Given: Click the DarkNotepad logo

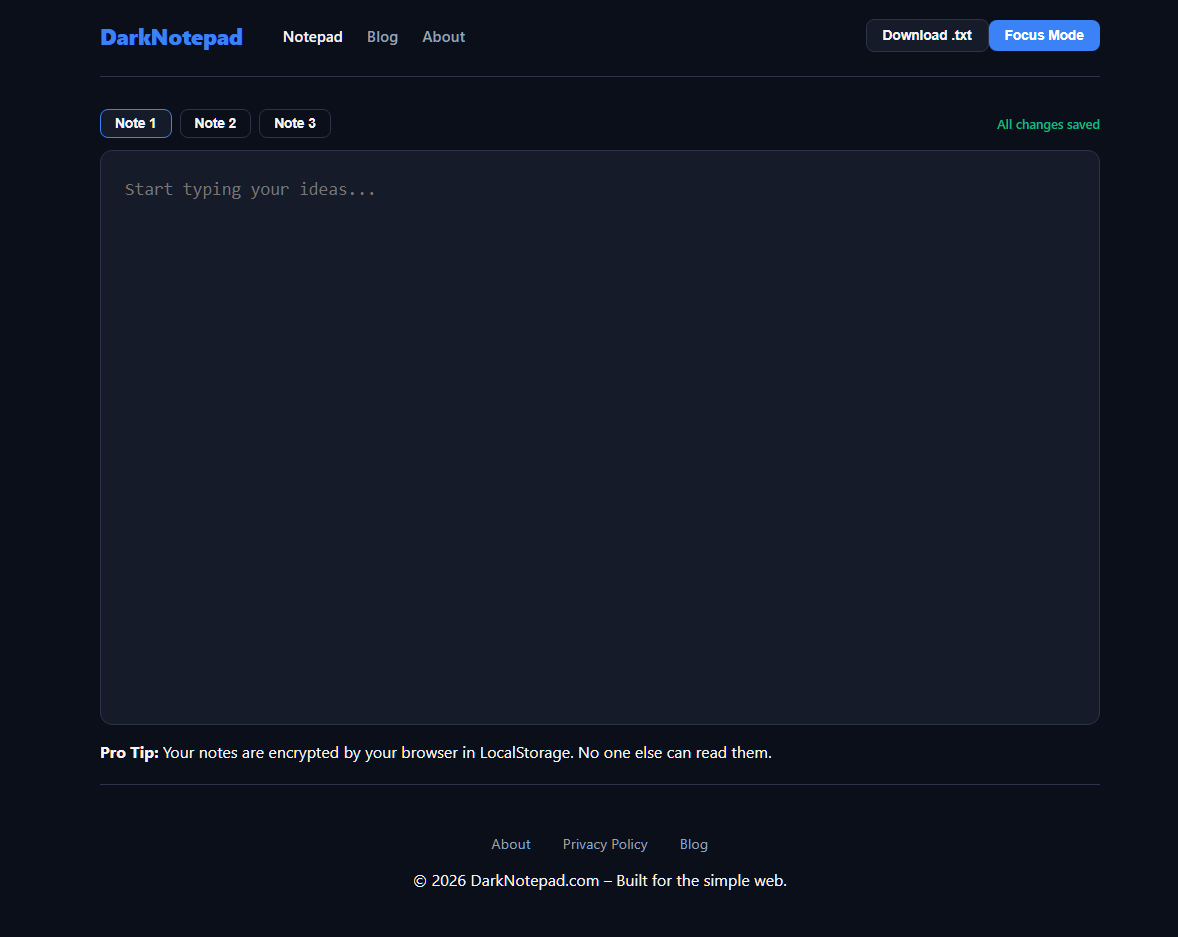Looking at the screenshot, I should tap(170, 37).
